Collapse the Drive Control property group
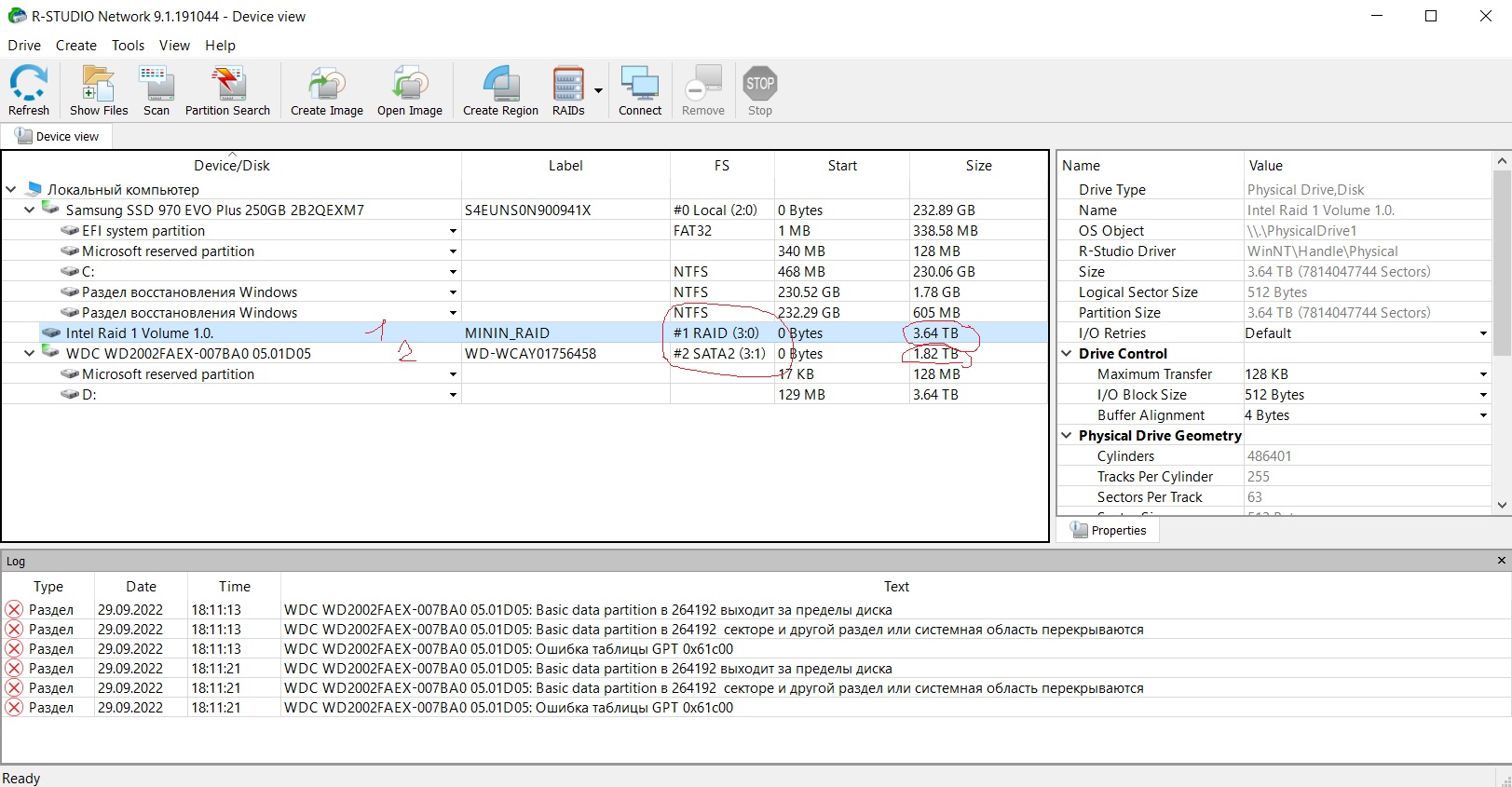Image resolution: width=1512 pixels, height=787 pixels. tap(1067, 353)
